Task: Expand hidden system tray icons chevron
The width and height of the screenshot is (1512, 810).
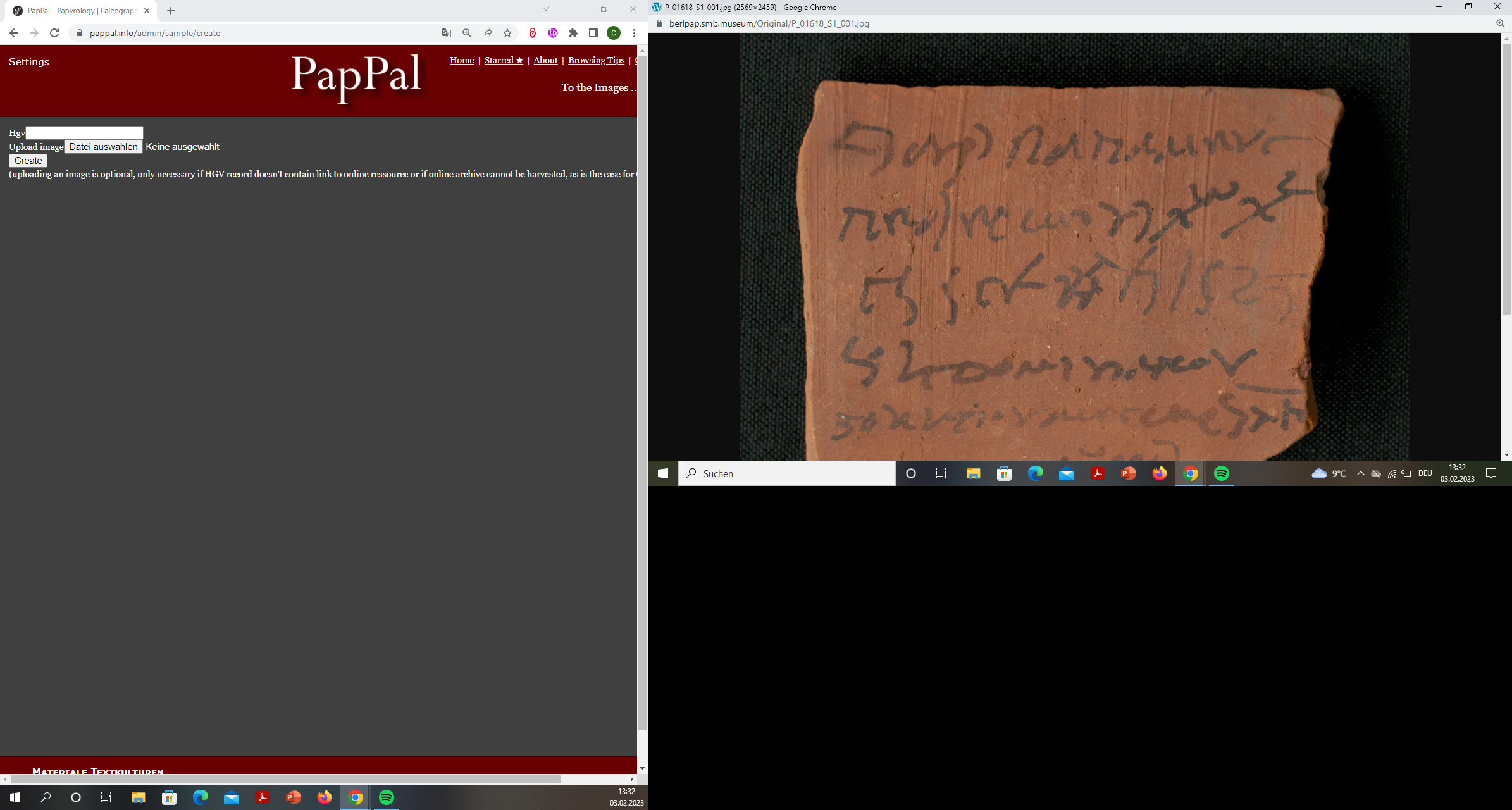Action: tap(1360, 473)
